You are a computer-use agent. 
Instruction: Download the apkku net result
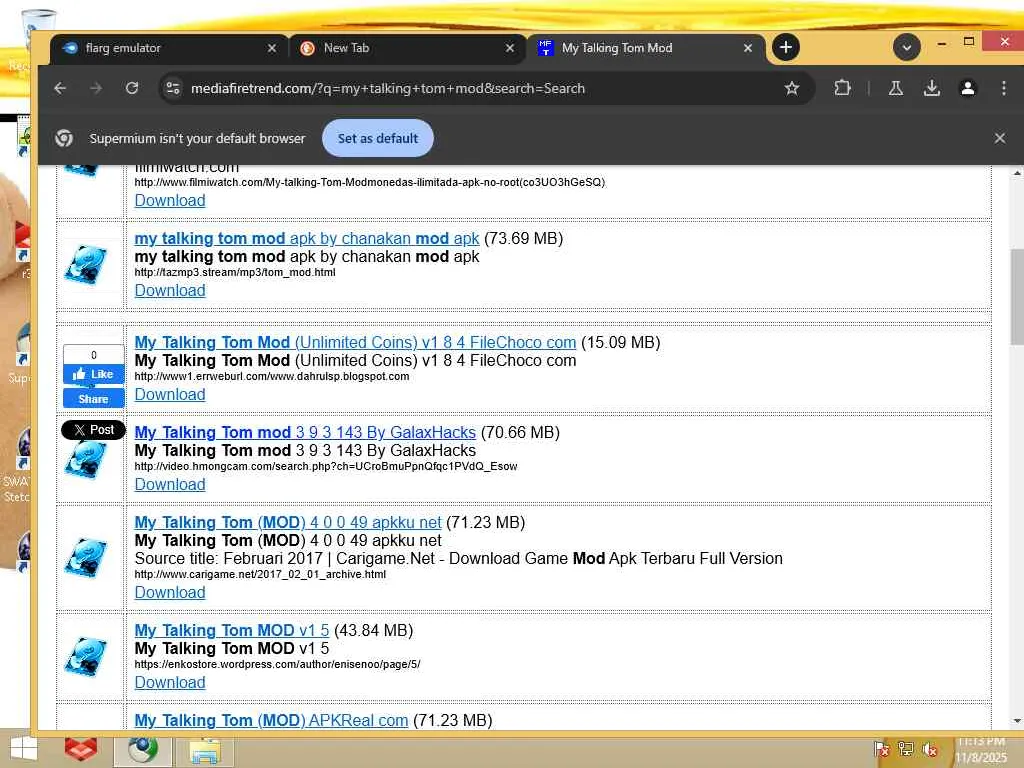click(x=170, y=592)
